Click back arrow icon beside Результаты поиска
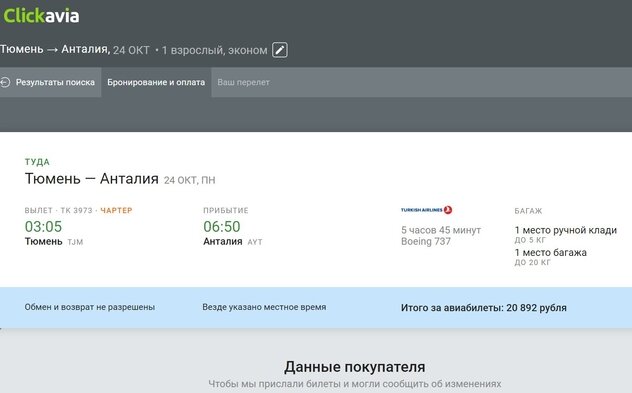This screenshot has width=632, height=393. 5,82
